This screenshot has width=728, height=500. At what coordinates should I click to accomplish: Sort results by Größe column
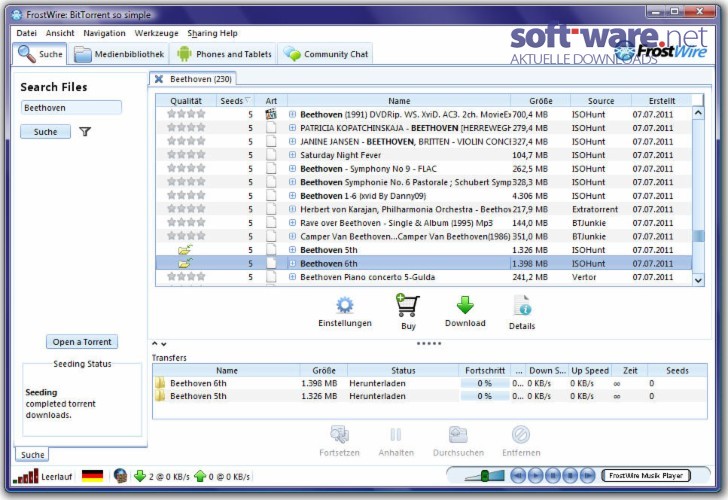(x=540, y=101)
